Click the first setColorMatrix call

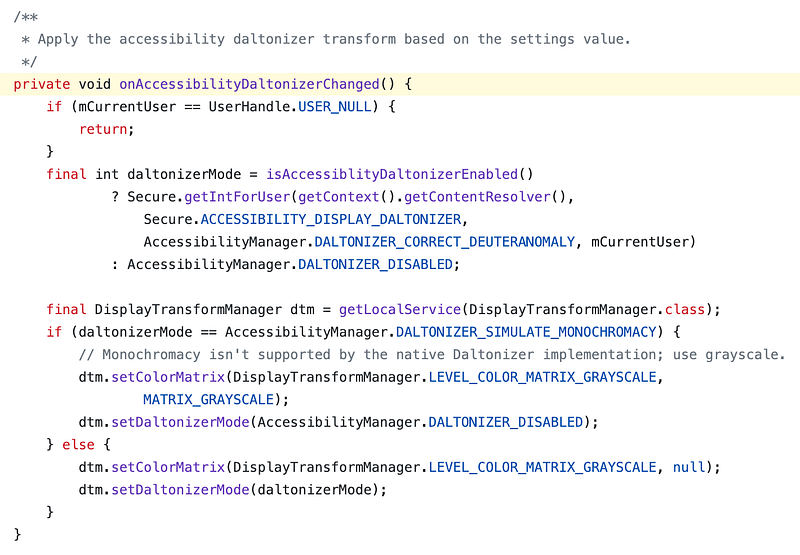168,377
